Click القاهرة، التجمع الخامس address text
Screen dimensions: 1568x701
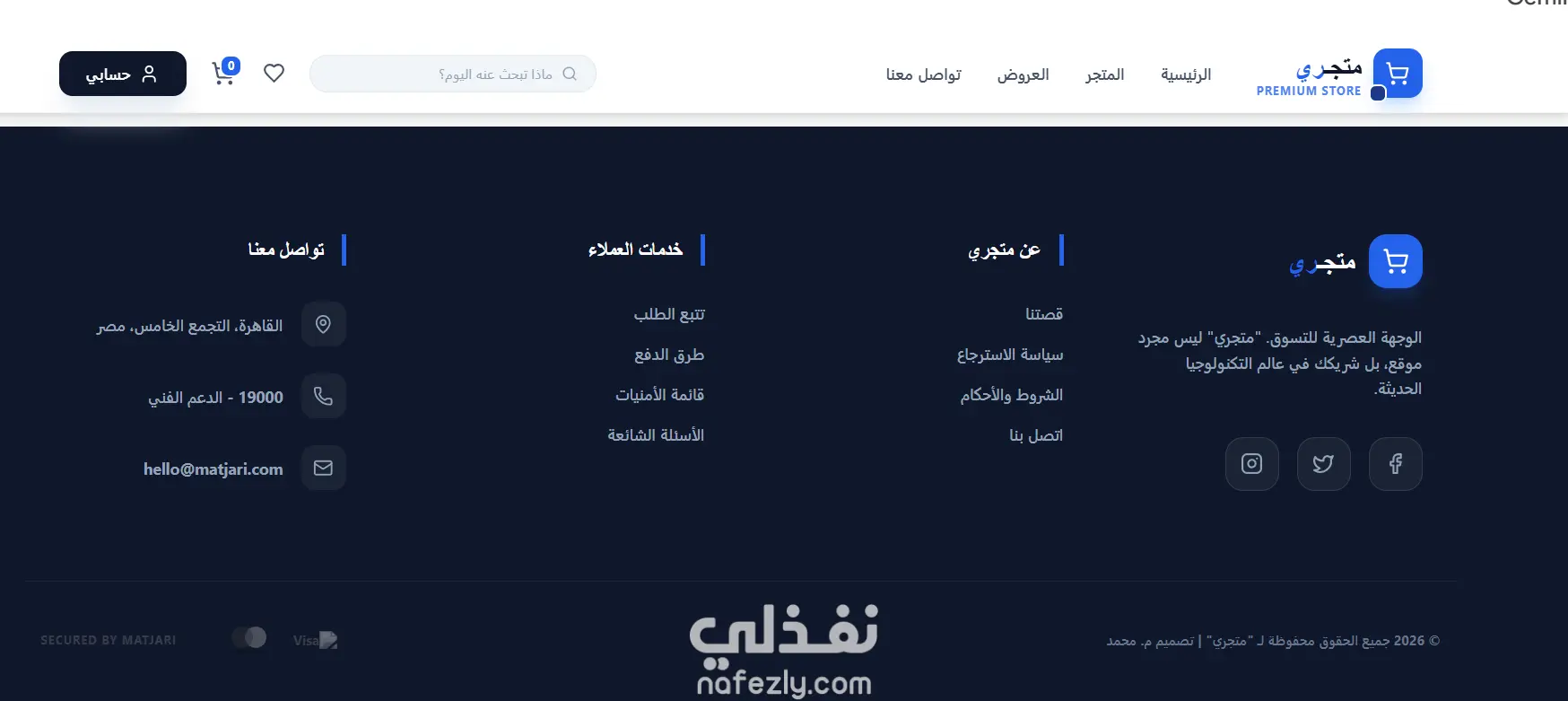pos(190,325)
